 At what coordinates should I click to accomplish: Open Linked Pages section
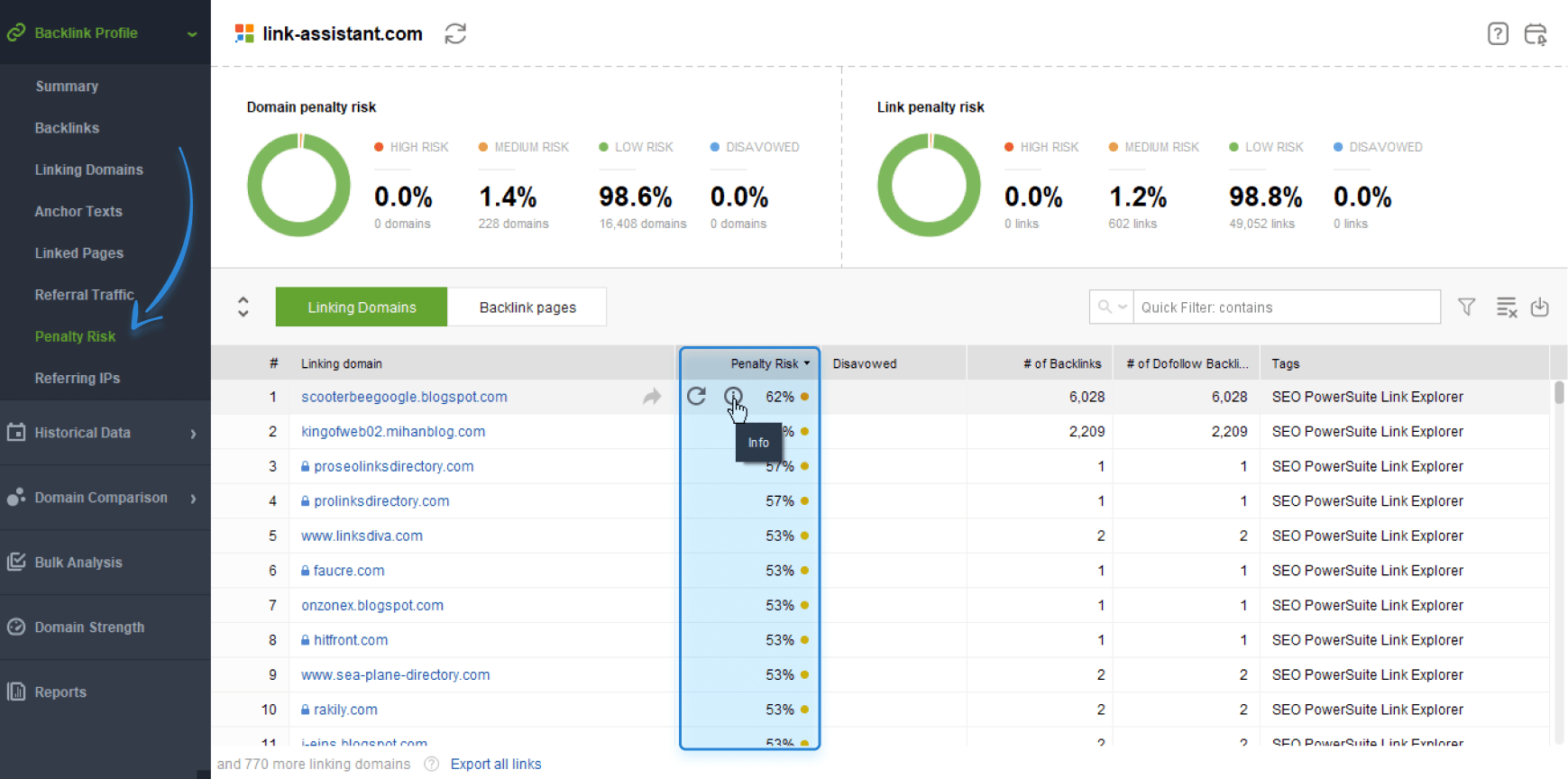79,253
